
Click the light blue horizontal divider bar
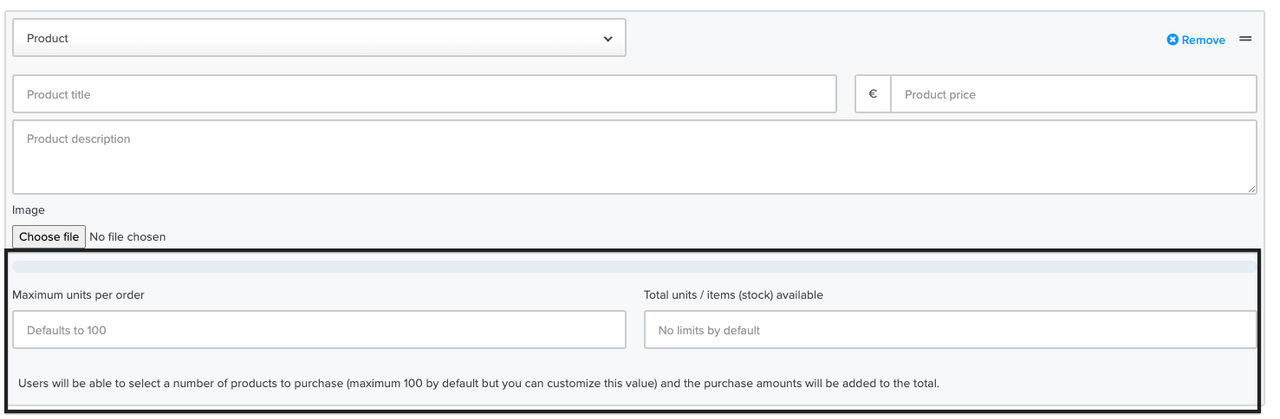point(634,266)
